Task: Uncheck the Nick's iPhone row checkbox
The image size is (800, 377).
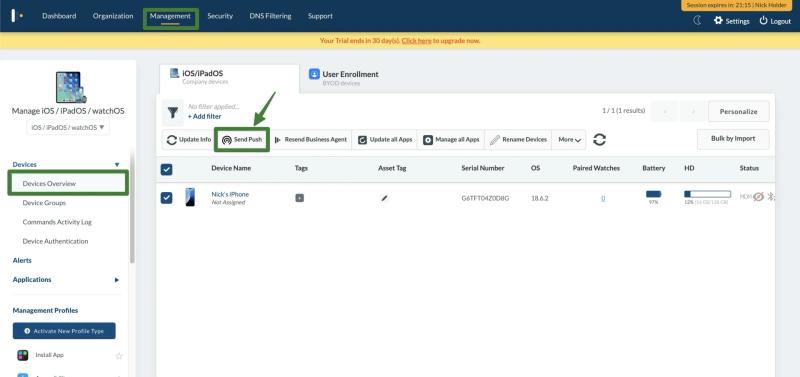Action: point(166,197)
